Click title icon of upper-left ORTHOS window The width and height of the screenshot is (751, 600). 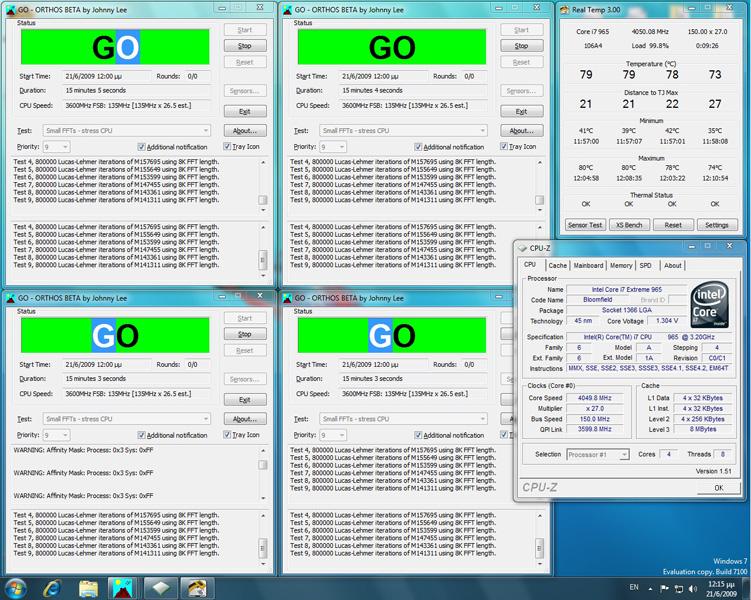[x=11, y=10]
